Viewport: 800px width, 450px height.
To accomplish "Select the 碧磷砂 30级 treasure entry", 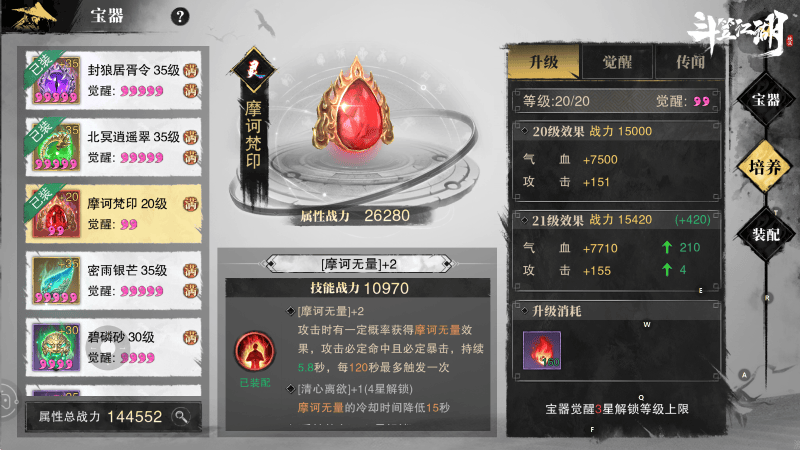I will (113, 347).
